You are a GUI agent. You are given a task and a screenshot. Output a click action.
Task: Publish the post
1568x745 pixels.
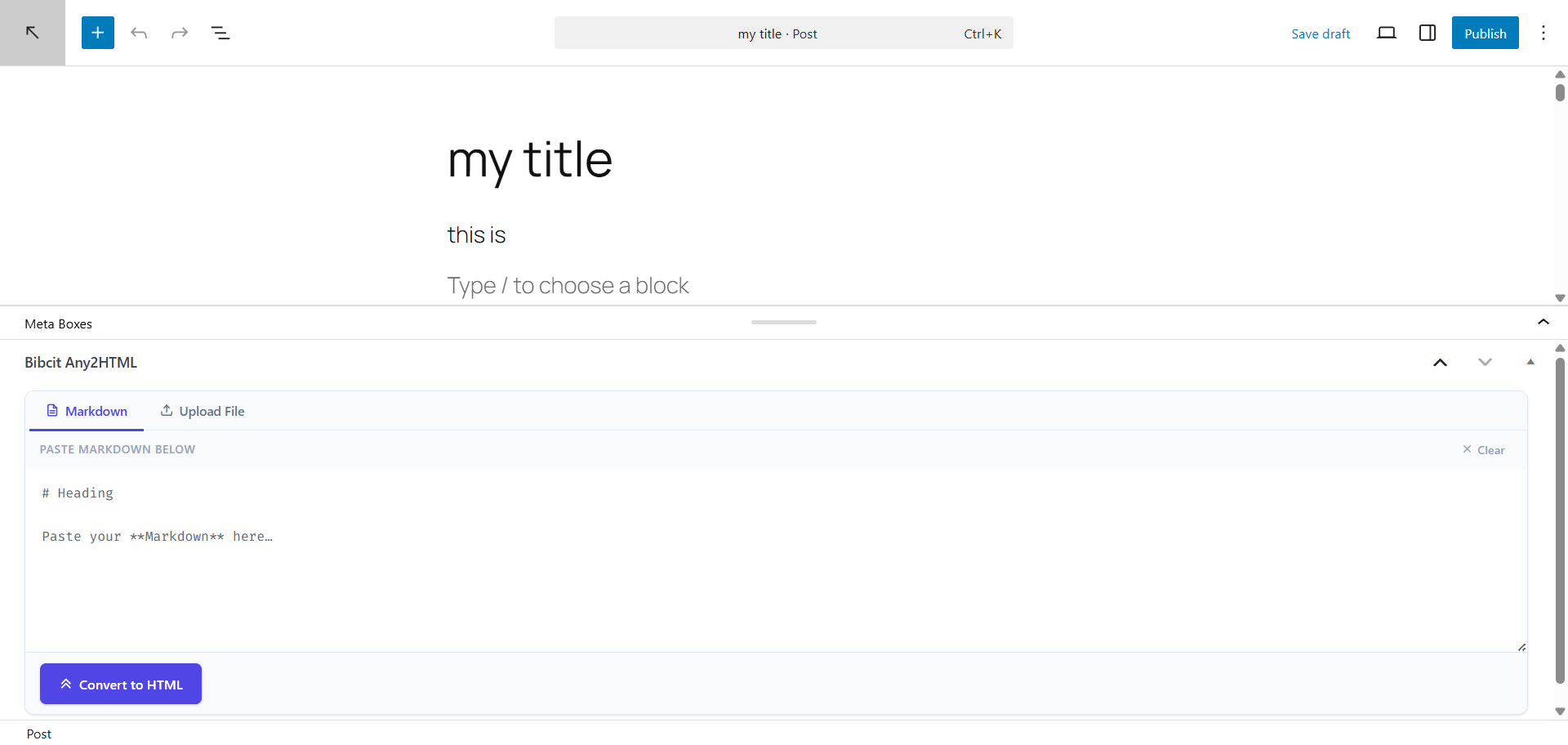point(1486,33)
